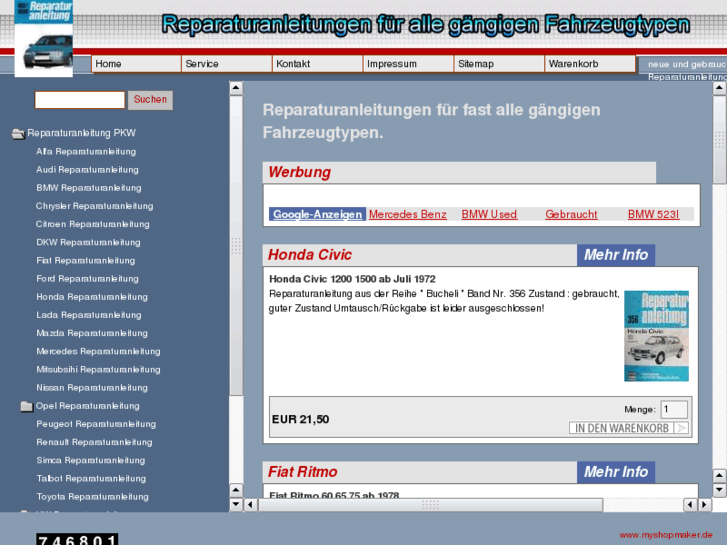727x545 pixels.
Task: Follow the BMW 523I ad link
Action: pos(653,214)
